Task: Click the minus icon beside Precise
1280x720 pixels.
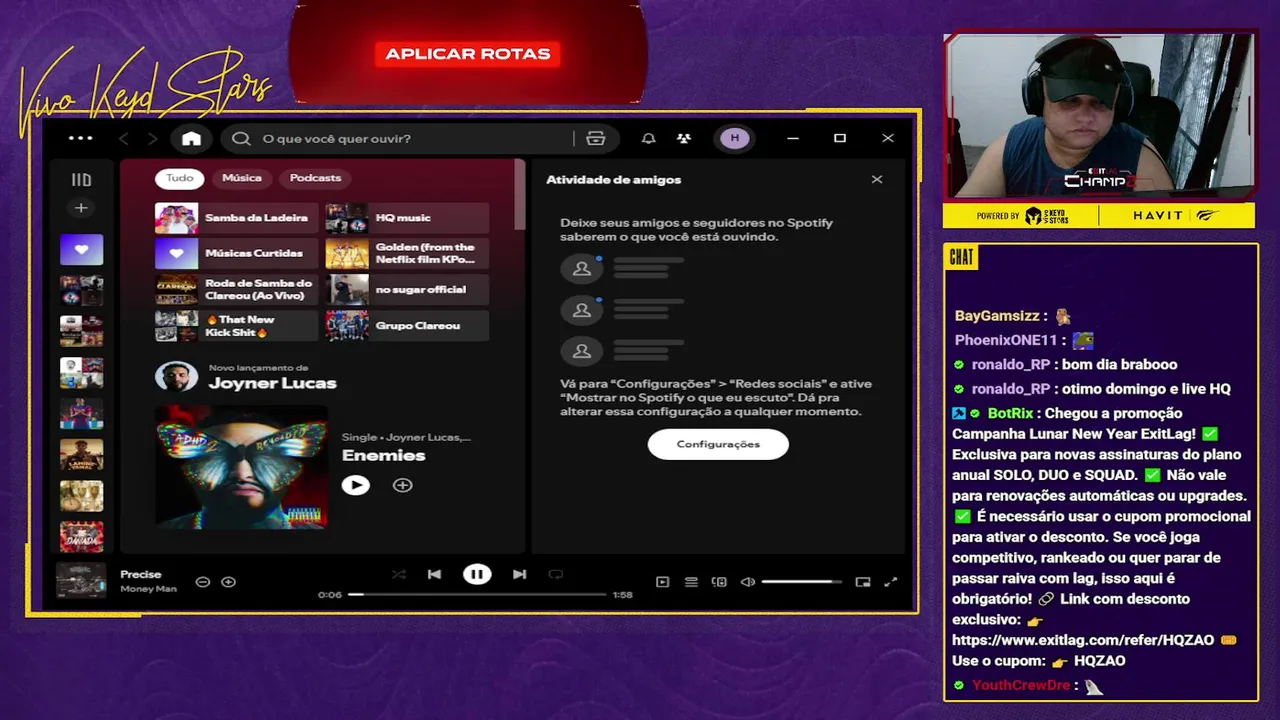Action: pyautogui.click(x=202, y=581)
